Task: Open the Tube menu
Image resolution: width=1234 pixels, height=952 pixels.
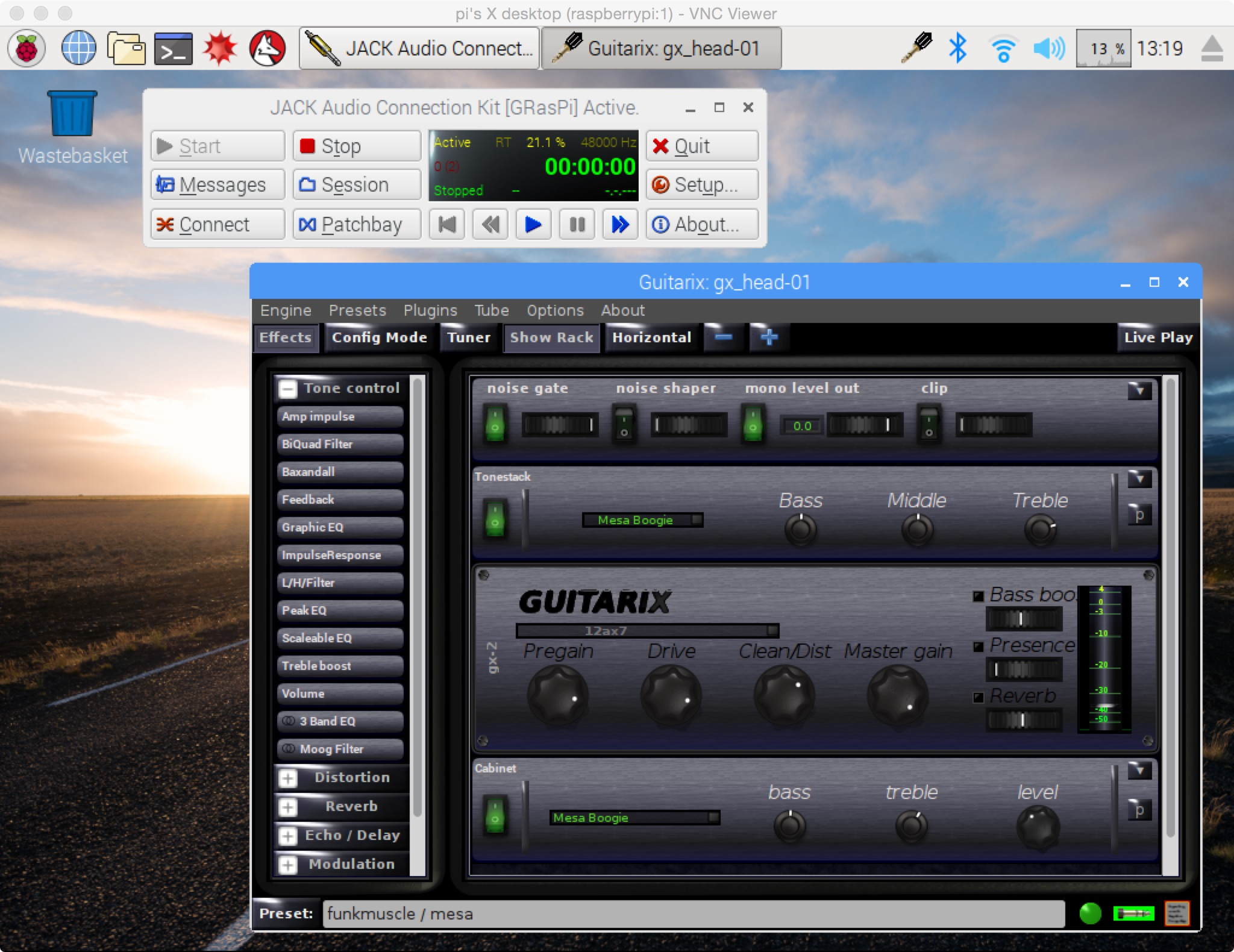Action: coord(492,310)
